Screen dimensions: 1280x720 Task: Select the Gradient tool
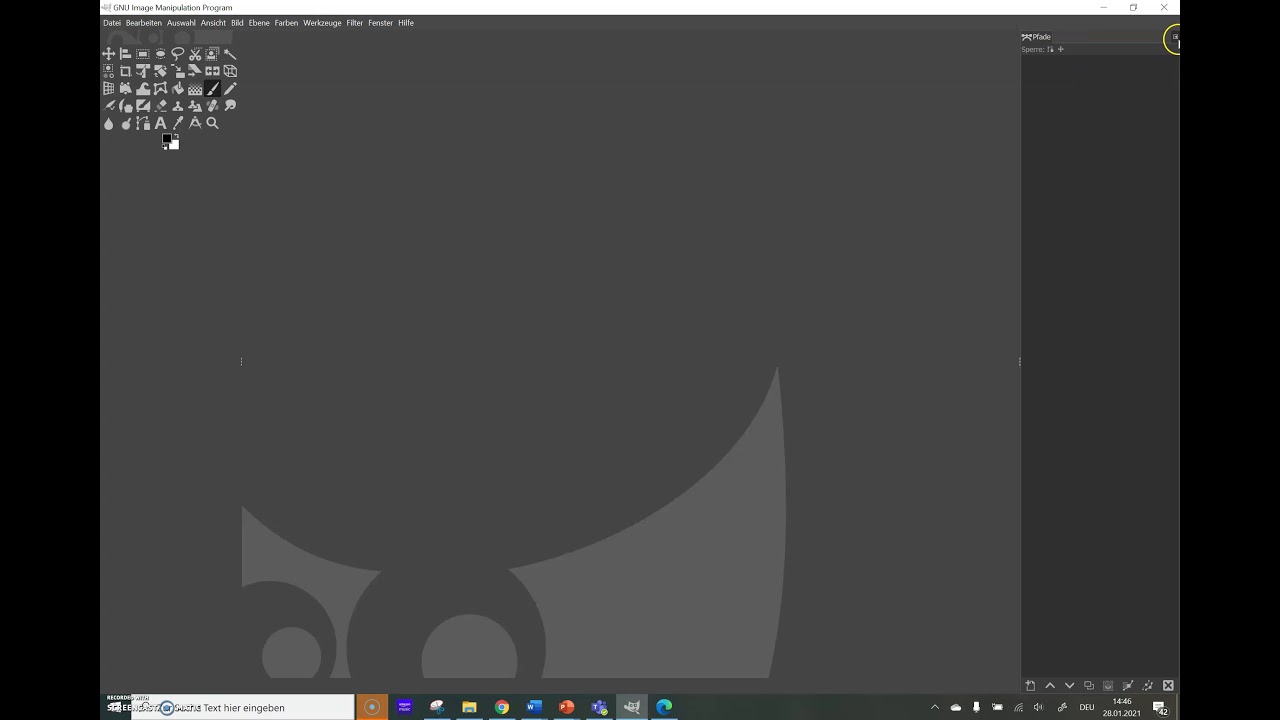click(x=195, y=88)
